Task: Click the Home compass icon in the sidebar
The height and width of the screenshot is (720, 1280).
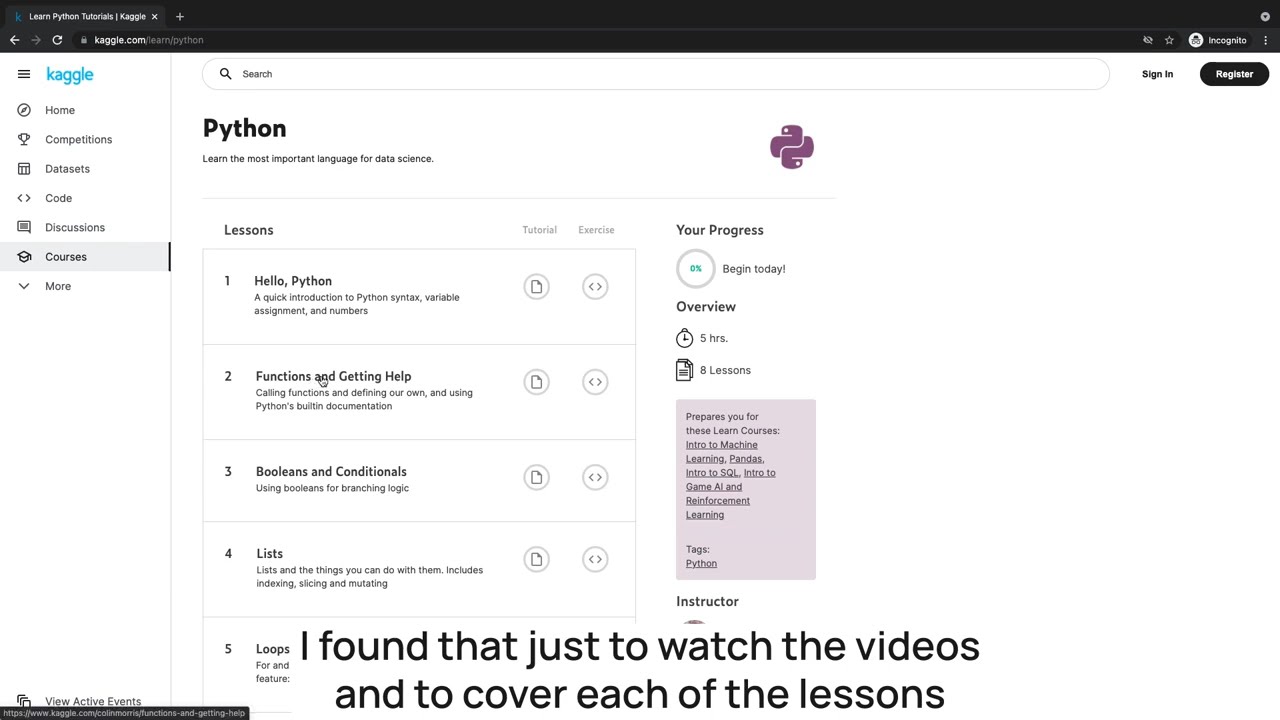Action: point(24,110)
